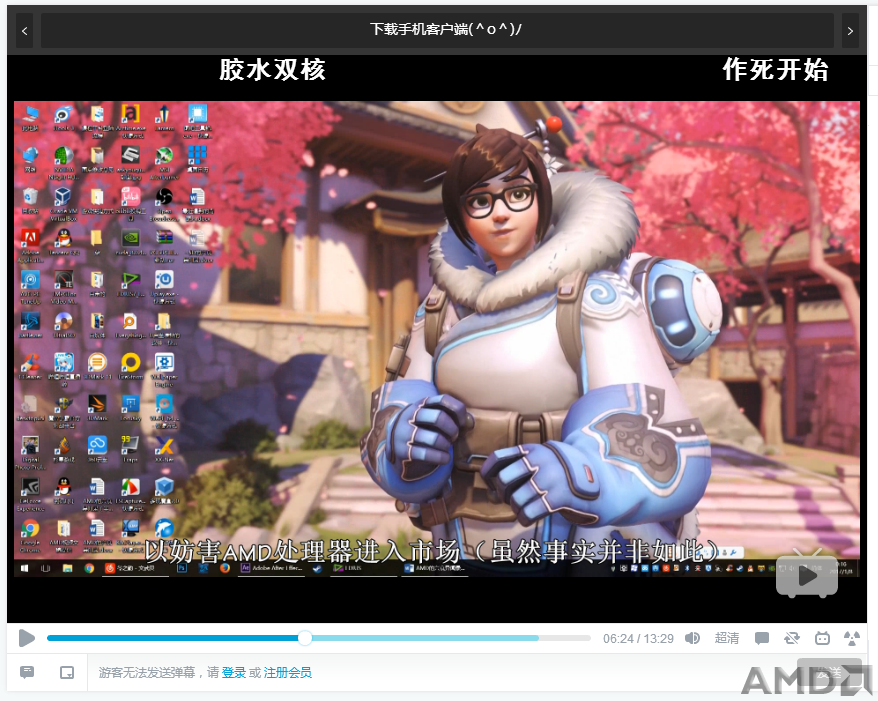This screenshot has width=878, height=701.
Task: Toggle loop playback with the circular arrows icon
Action: pos(792,638)
